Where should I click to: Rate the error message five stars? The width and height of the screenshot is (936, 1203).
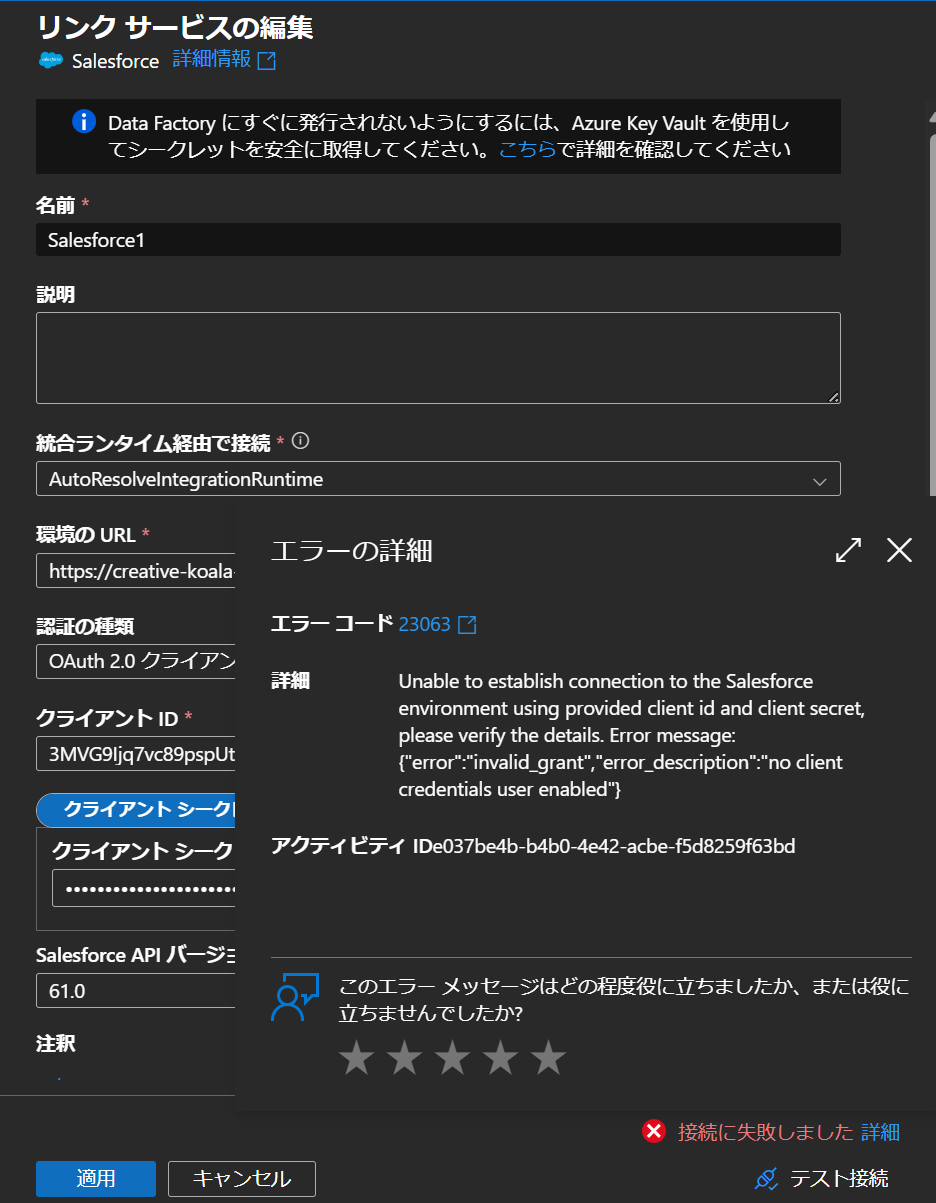(548, 1058)
